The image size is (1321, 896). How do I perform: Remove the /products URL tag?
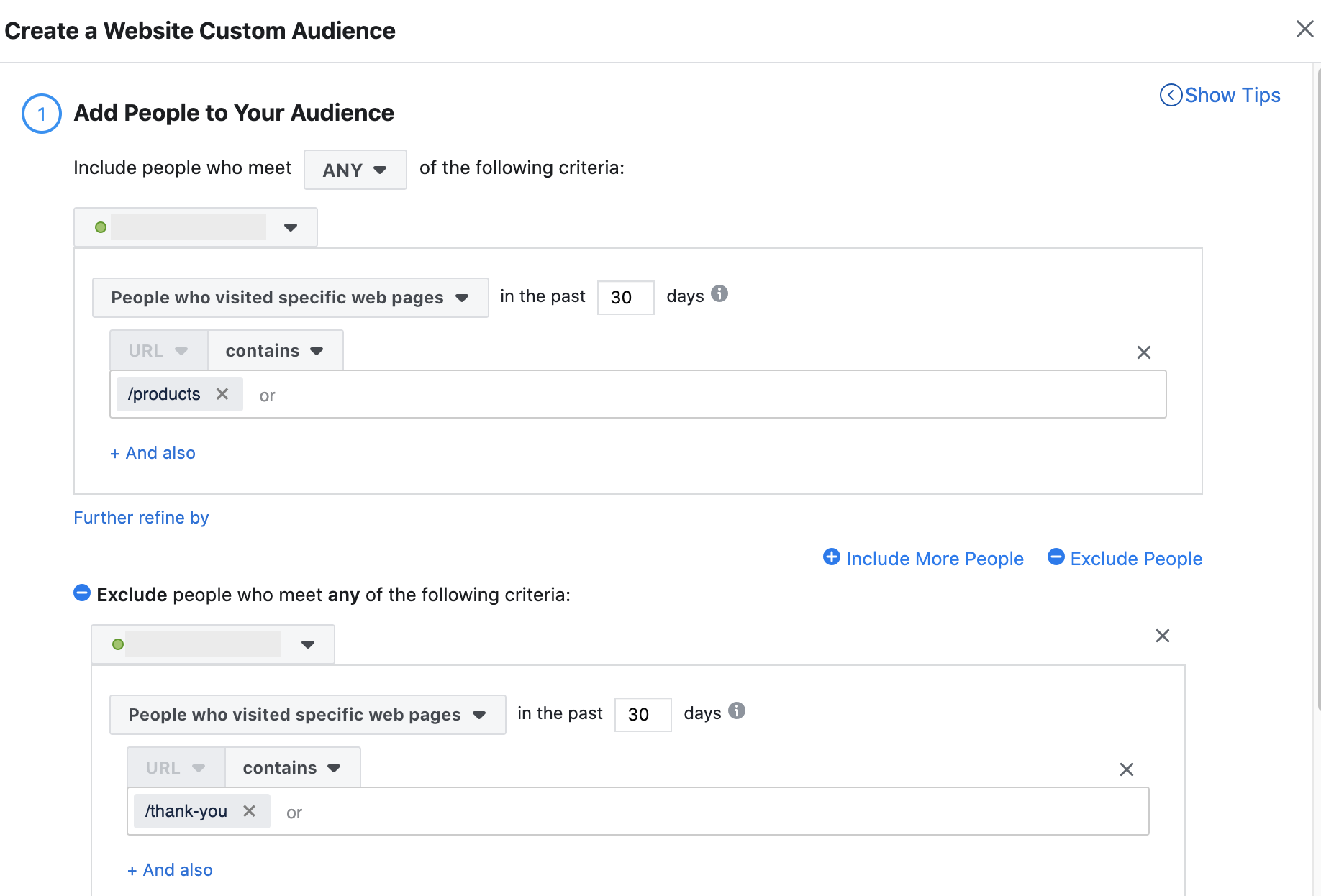[x=222, y=393]
